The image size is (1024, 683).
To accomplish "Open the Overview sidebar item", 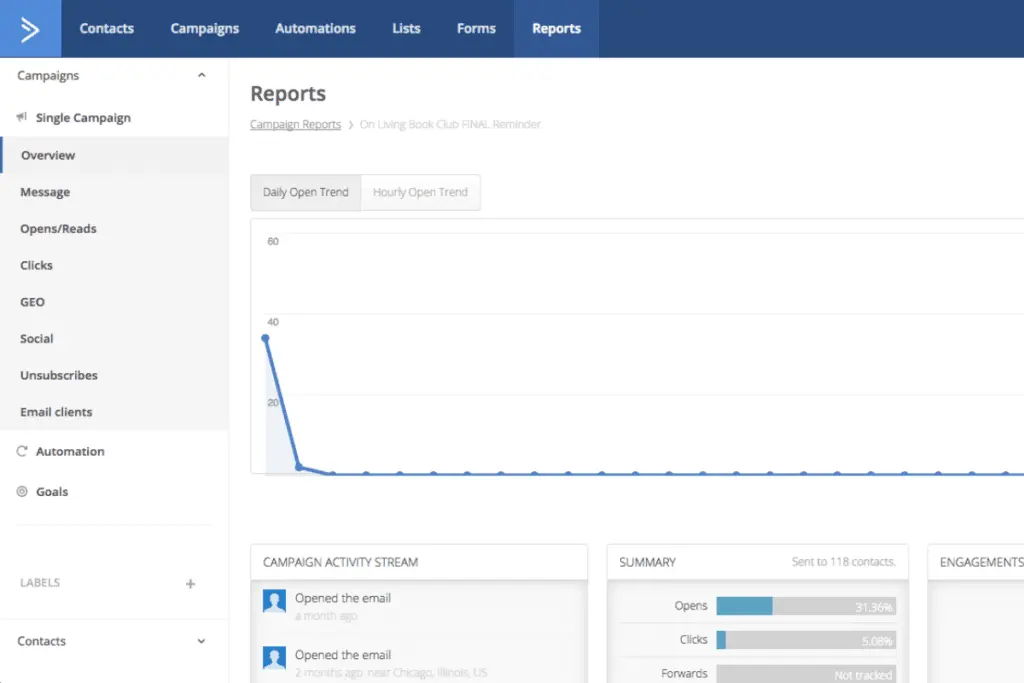I will click(x=114, y=155).
